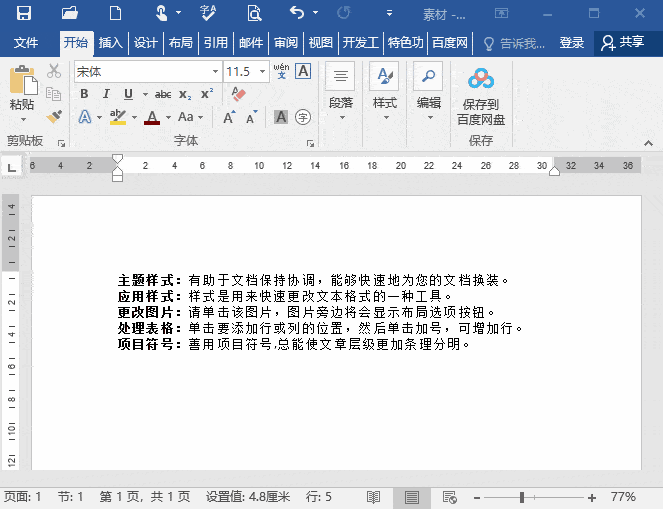Activate the Format Painter brush
The width and height of the screenshot is (663, 509).
(54, 116)
